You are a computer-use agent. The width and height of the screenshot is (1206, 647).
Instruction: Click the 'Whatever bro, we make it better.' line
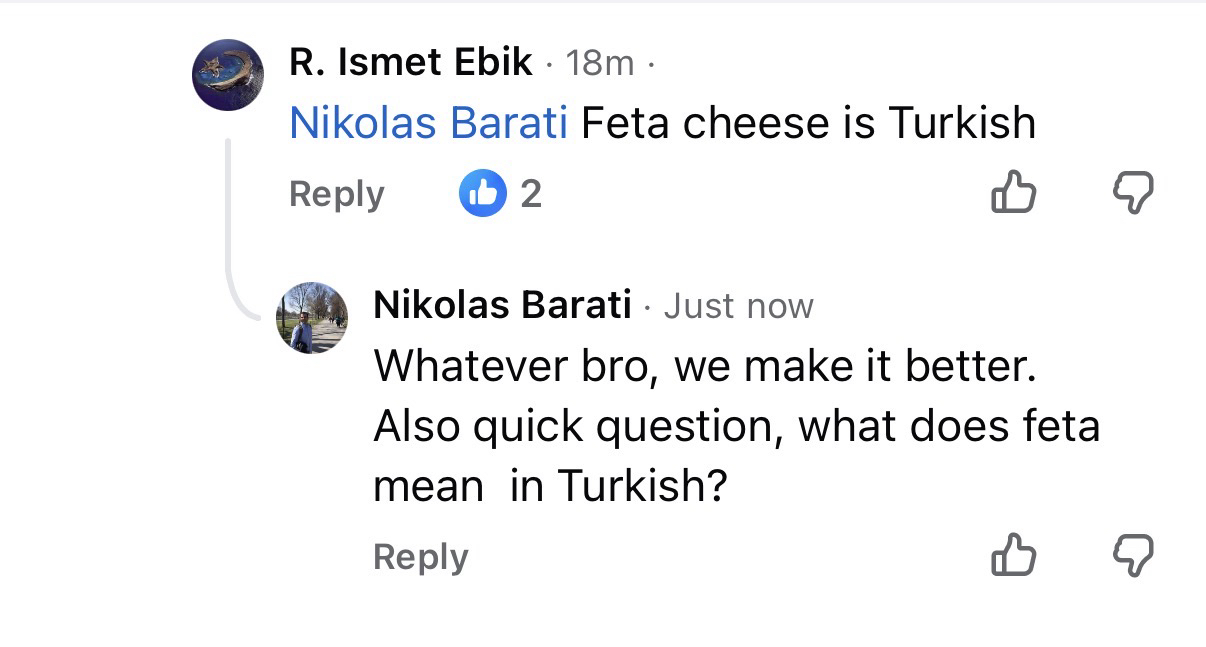[703, 367]
